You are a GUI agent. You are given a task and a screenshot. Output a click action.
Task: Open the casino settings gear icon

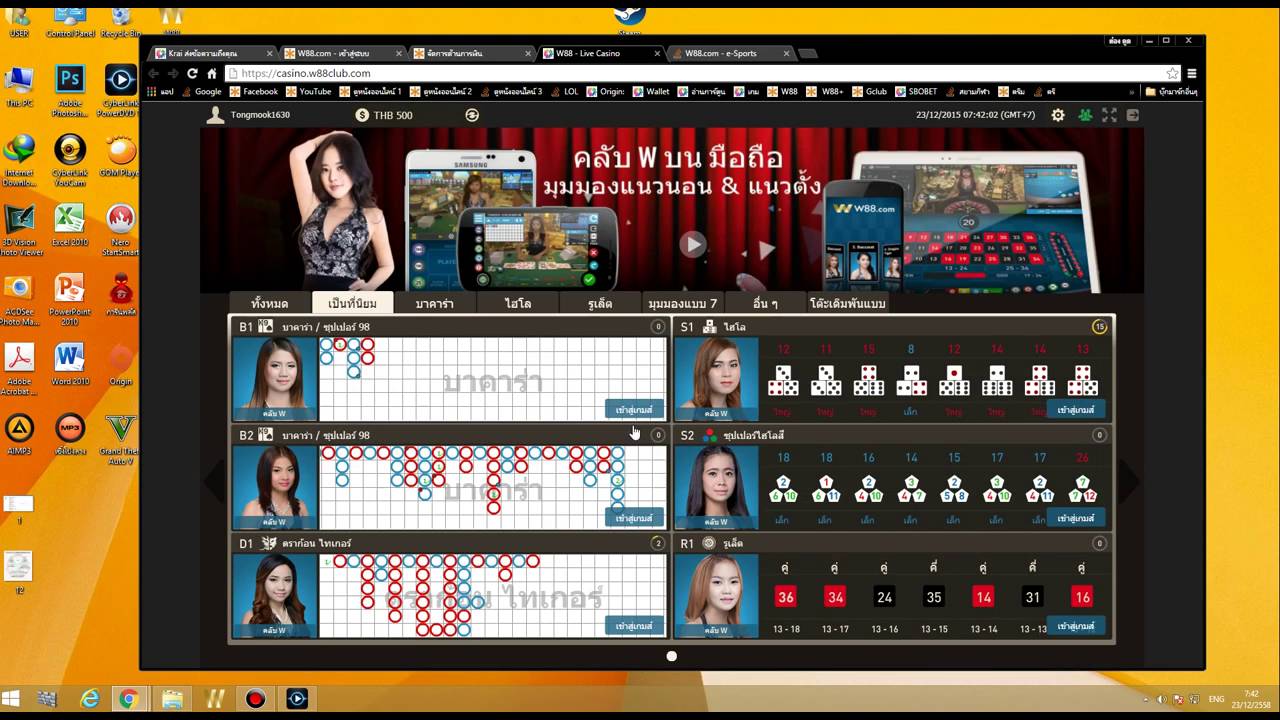click(1058, 115)
